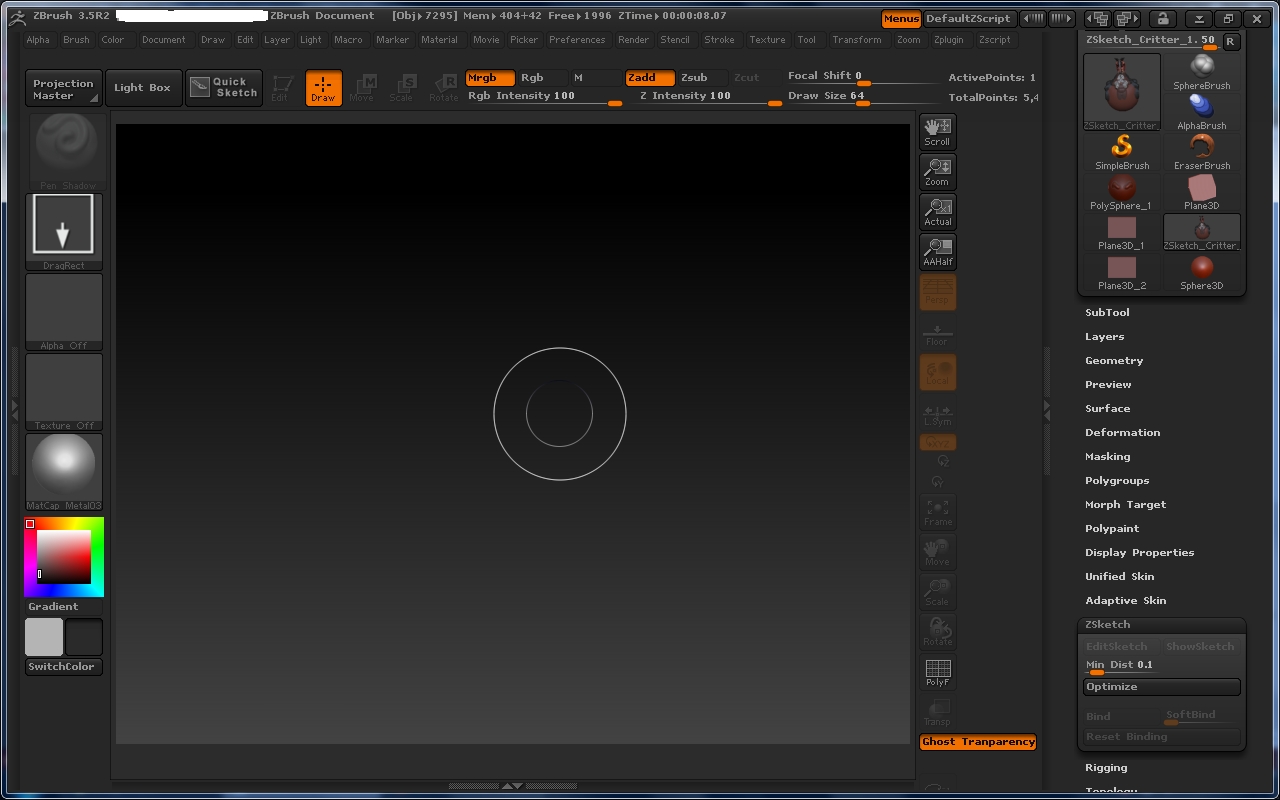Expand the Adaptive Skin section
Screen dimensions: 1280x800
(1126, 600)
